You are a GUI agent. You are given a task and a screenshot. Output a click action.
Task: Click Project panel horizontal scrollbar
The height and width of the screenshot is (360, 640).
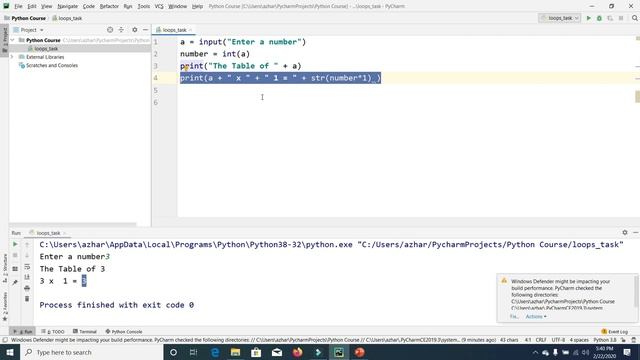(73, 224)
